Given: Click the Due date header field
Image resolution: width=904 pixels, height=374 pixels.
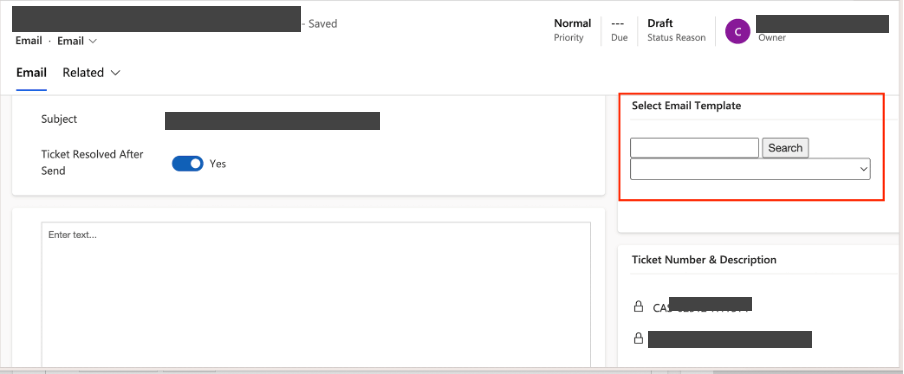Looking at the screenshot, I should tap(619, 30).
